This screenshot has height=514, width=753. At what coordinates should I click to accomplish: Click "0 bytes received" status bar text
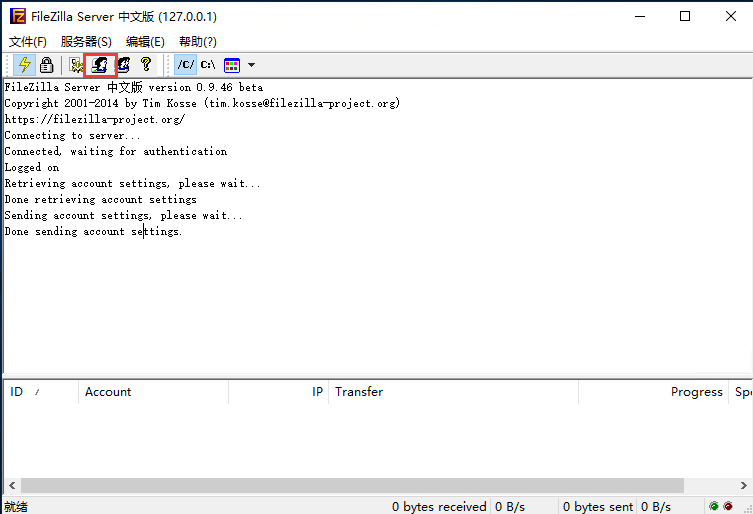click(x=439, y=507)
